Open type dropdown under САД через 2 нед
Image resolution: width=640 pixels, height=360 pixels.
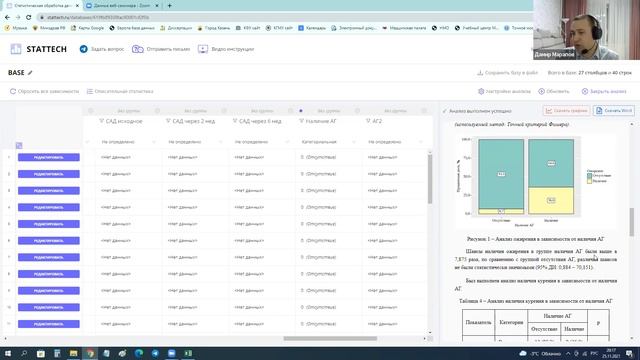point(195,142)
